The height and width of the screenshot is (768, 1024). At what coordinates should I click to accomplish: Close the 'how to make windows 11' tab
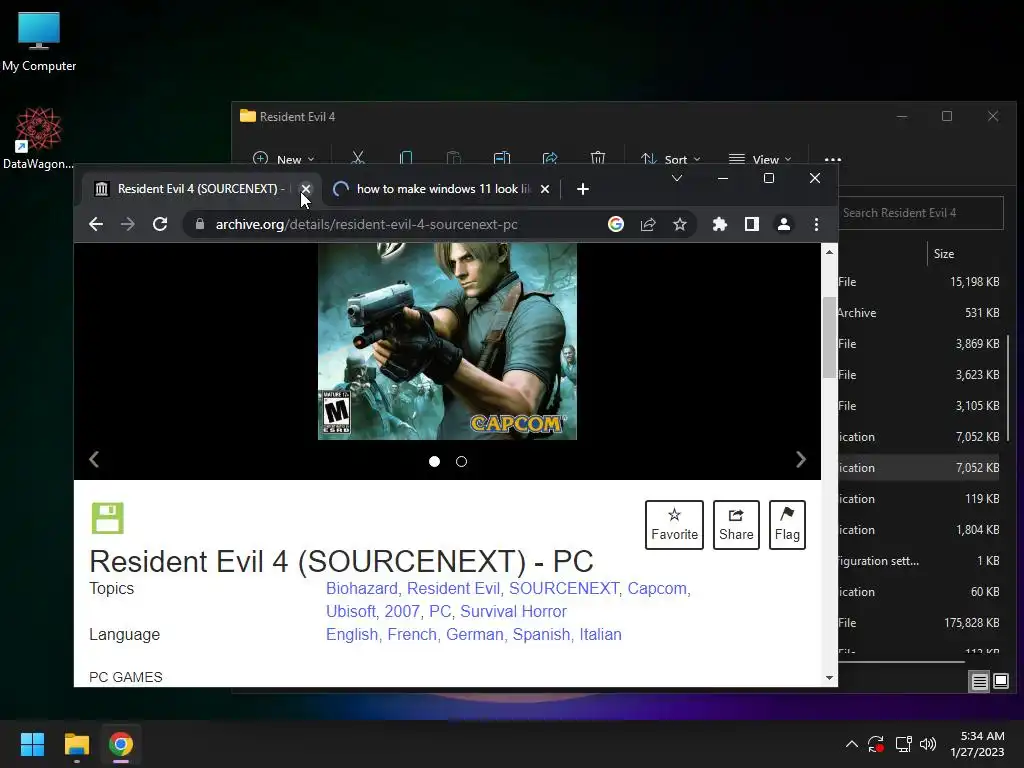[x=545, y=189]
